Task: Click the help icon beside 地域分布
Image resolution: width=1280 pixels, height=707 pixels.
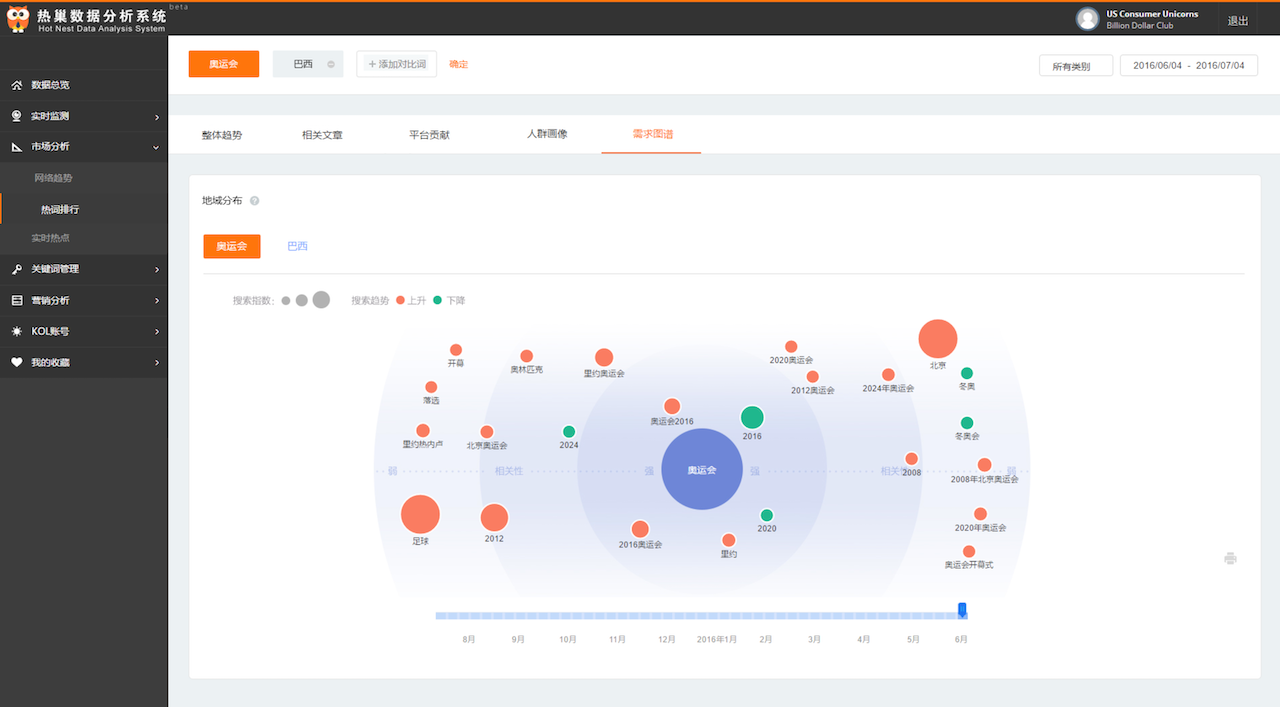Action: (255, 201)
